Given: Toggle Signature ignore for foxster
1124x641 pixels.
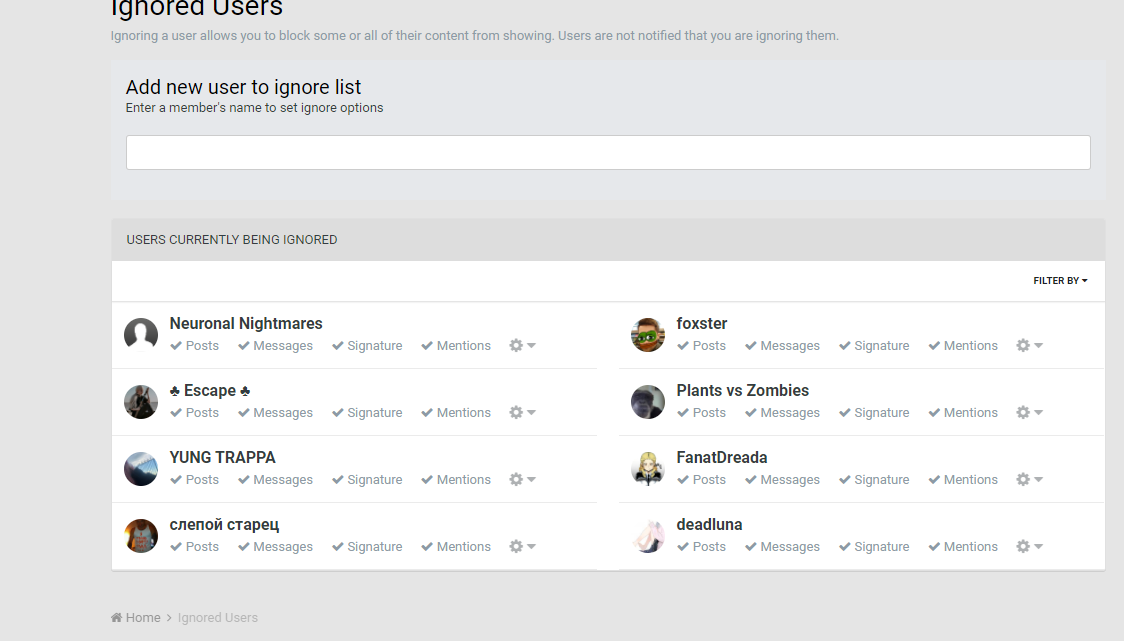Looking at the screenshot, I should (874, 346).
